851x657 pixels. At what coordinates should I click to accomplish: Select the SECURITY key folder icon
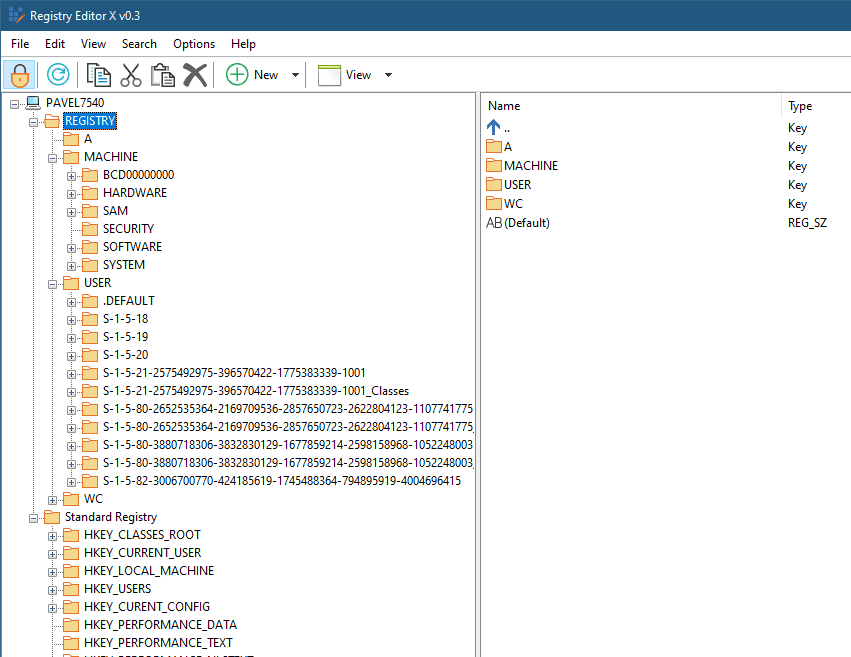[90, 229]
